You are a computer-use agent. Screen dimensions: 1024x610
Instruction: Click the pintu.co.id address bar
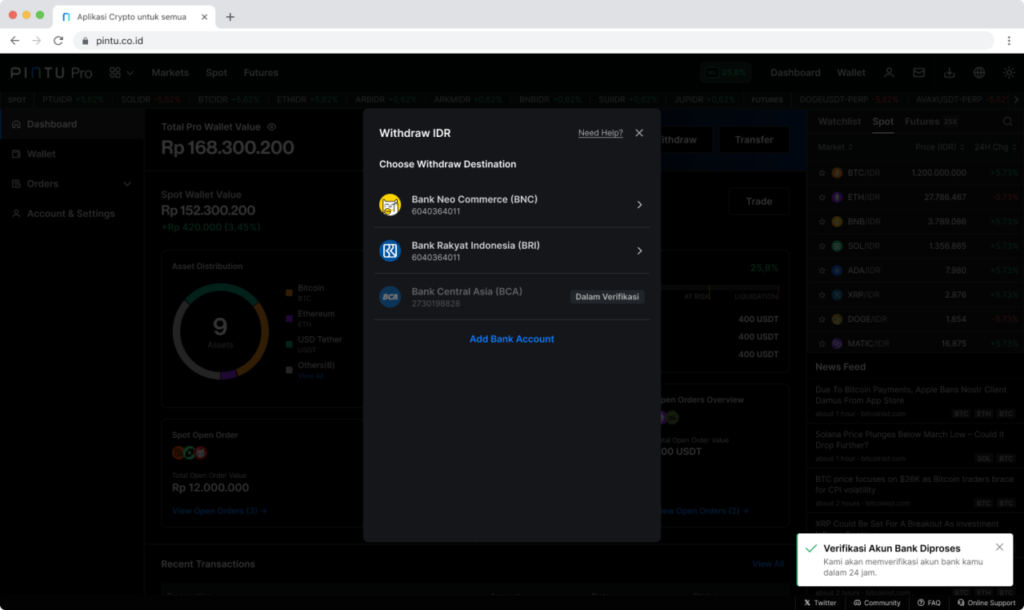[534, 40]
